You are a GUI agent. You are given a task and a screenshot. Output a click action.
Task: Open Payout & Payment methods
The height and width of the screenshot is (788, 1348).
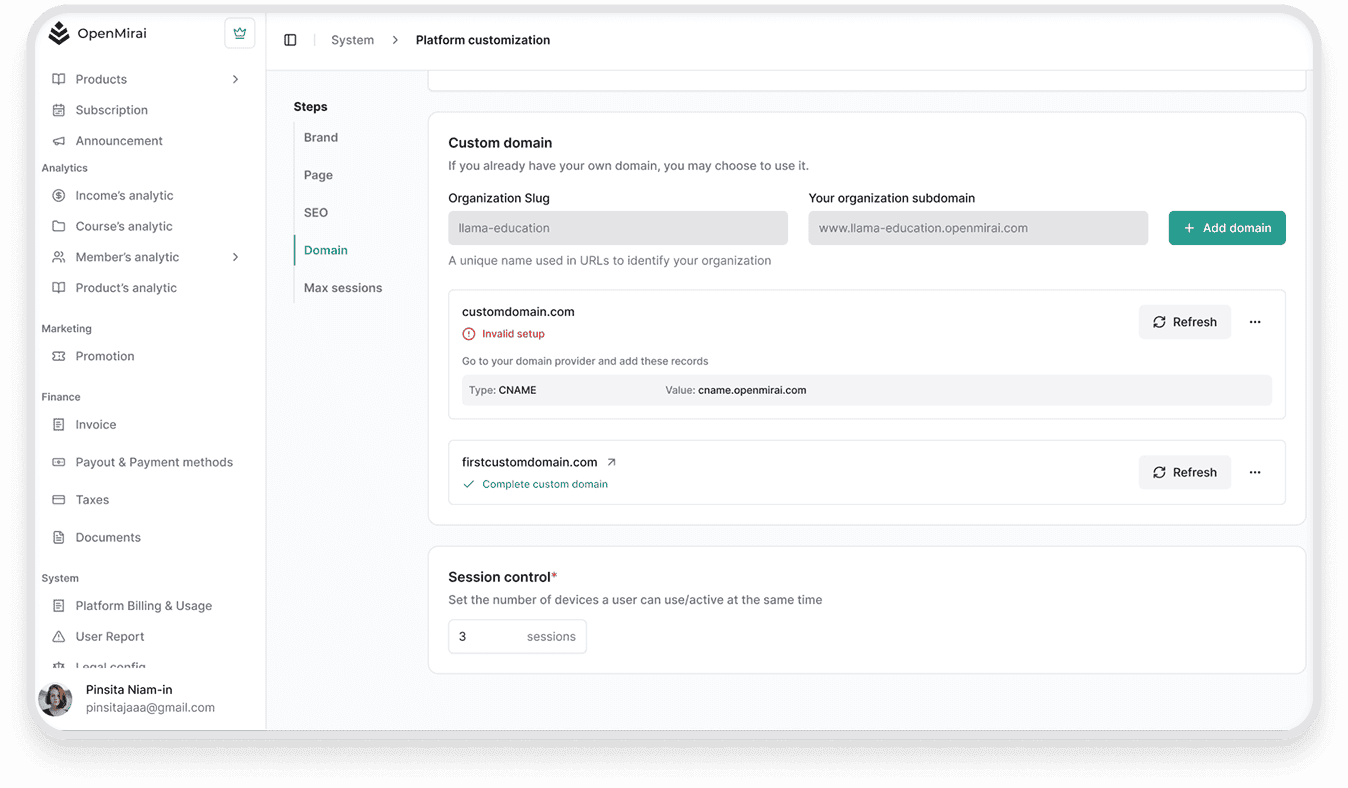tap(154, 462)
